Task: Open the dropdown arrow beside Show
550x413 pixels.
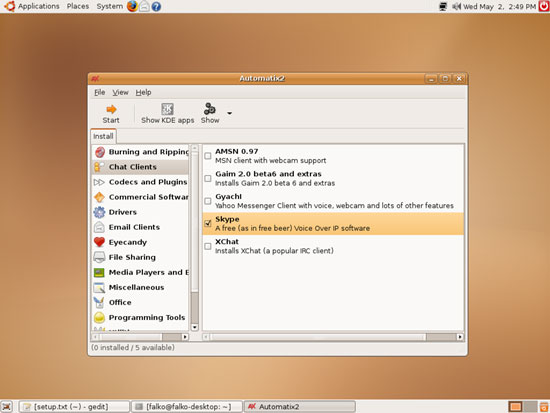Action: click(229, 113)
